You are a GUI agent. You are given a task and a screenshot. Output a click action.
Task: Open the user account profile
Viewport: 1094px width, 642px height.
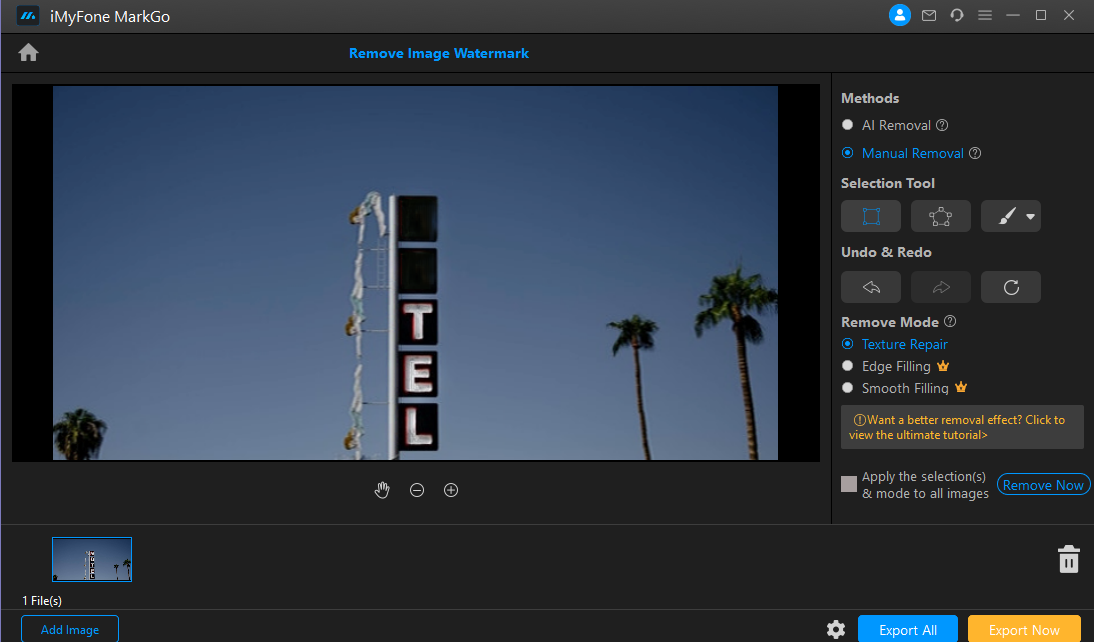[900, 15]
